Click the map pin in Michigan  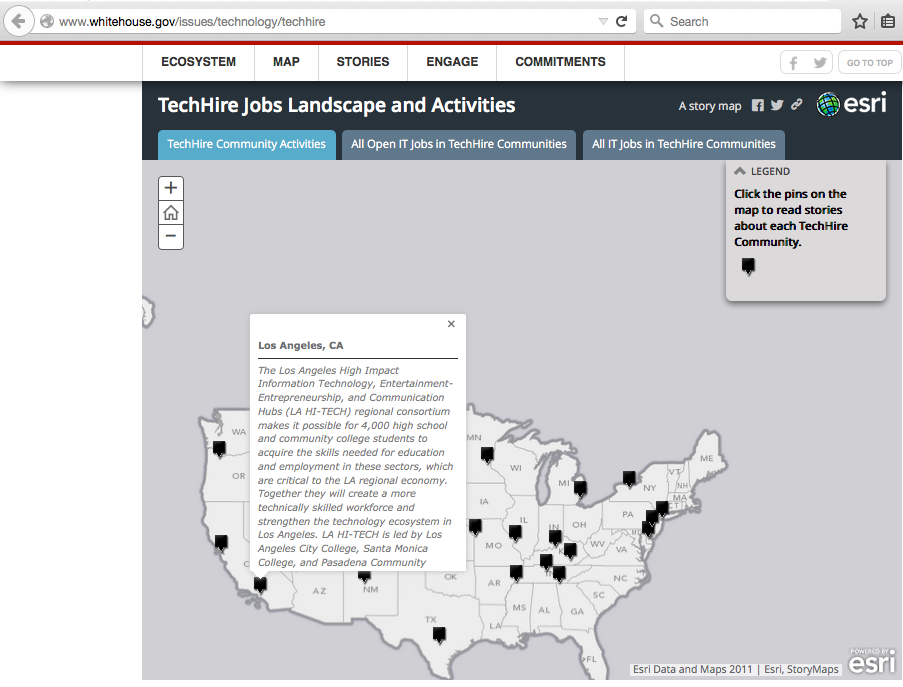580,489
